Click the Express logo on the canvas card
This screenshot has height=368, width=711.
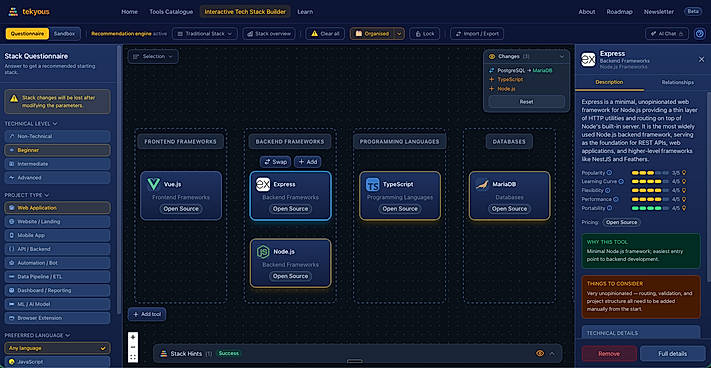pos(263,184)
